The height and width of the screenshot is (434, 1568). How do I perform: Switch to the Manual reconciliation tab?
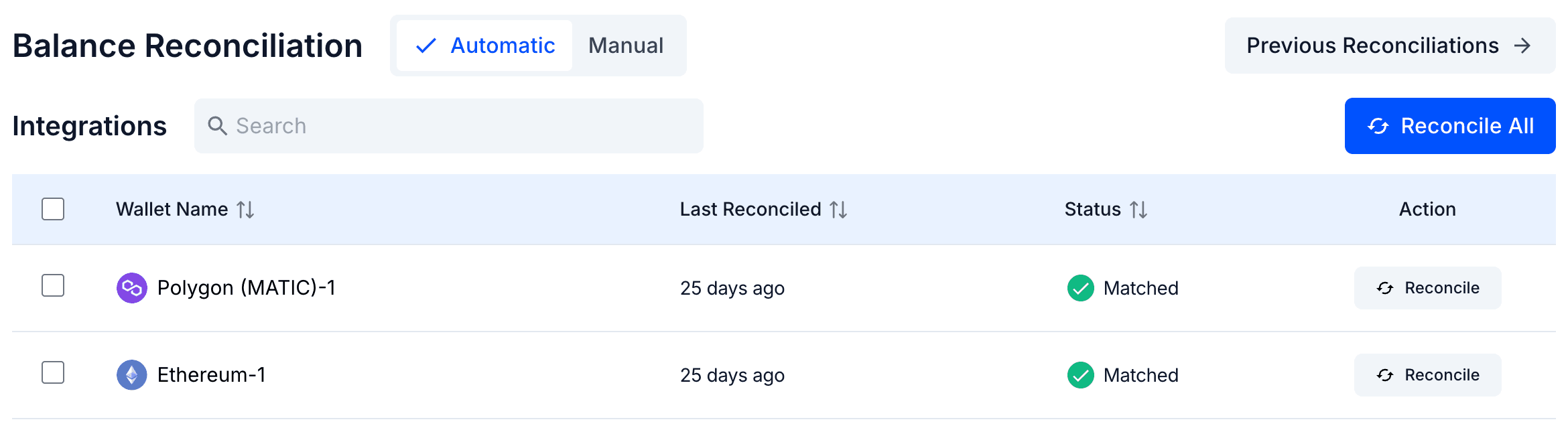tap(625, 46)
